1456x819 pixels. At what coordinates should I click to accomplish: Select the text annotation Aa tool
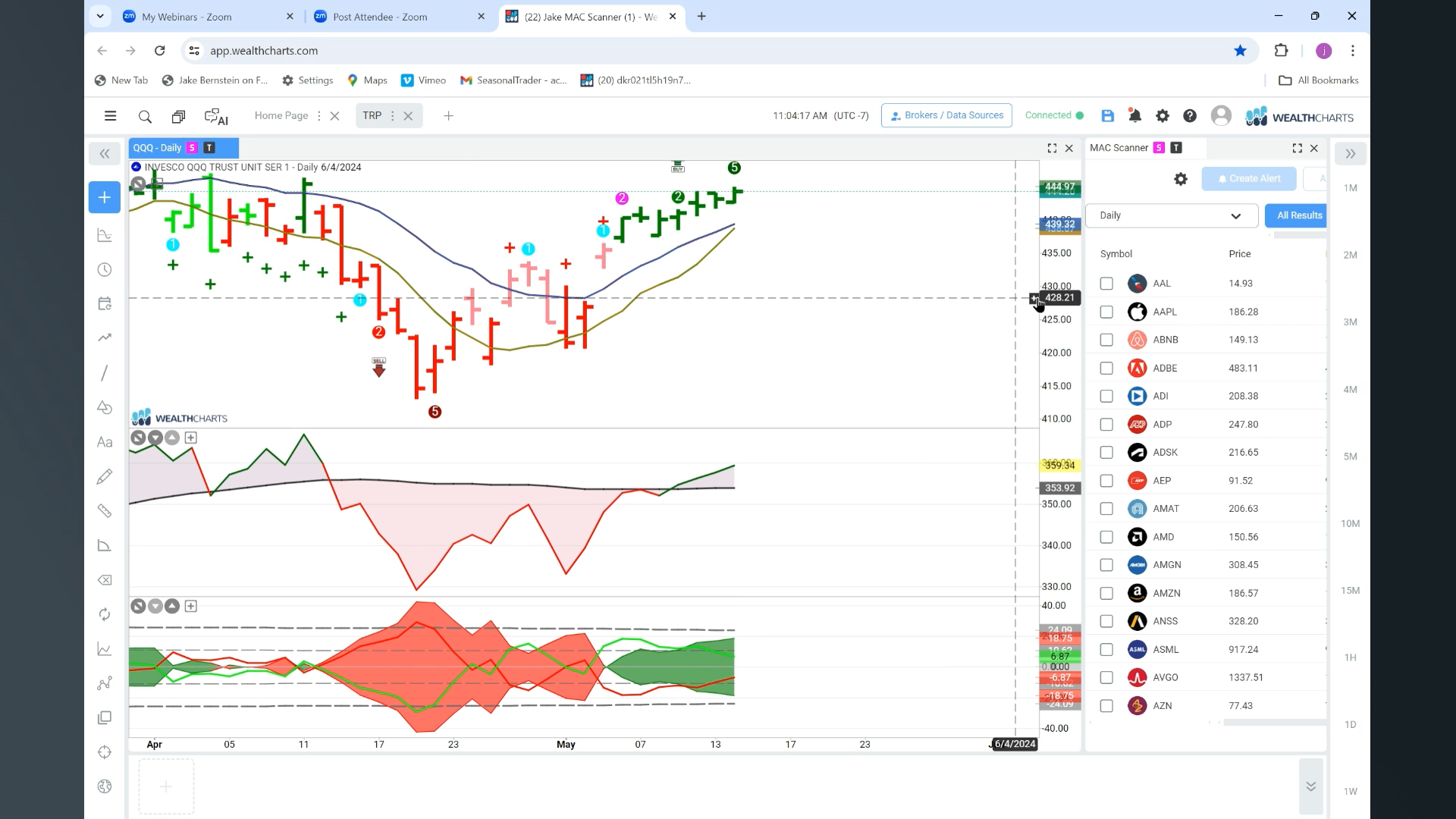tap(105, 442)
